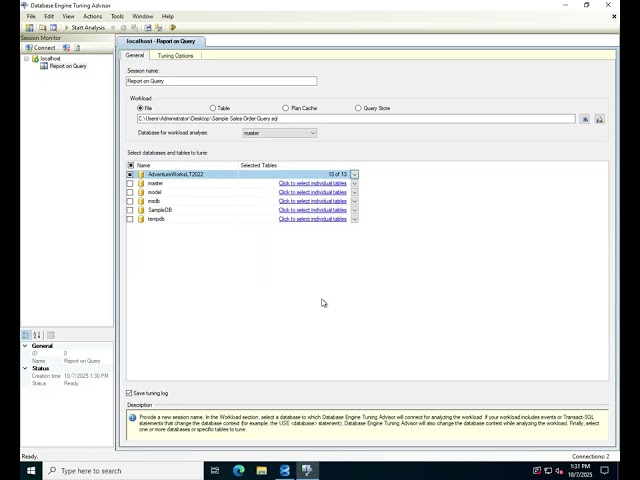Click Connect in Session Monitor
Viewport: 640px width, 480px height.
coord(40,48)
